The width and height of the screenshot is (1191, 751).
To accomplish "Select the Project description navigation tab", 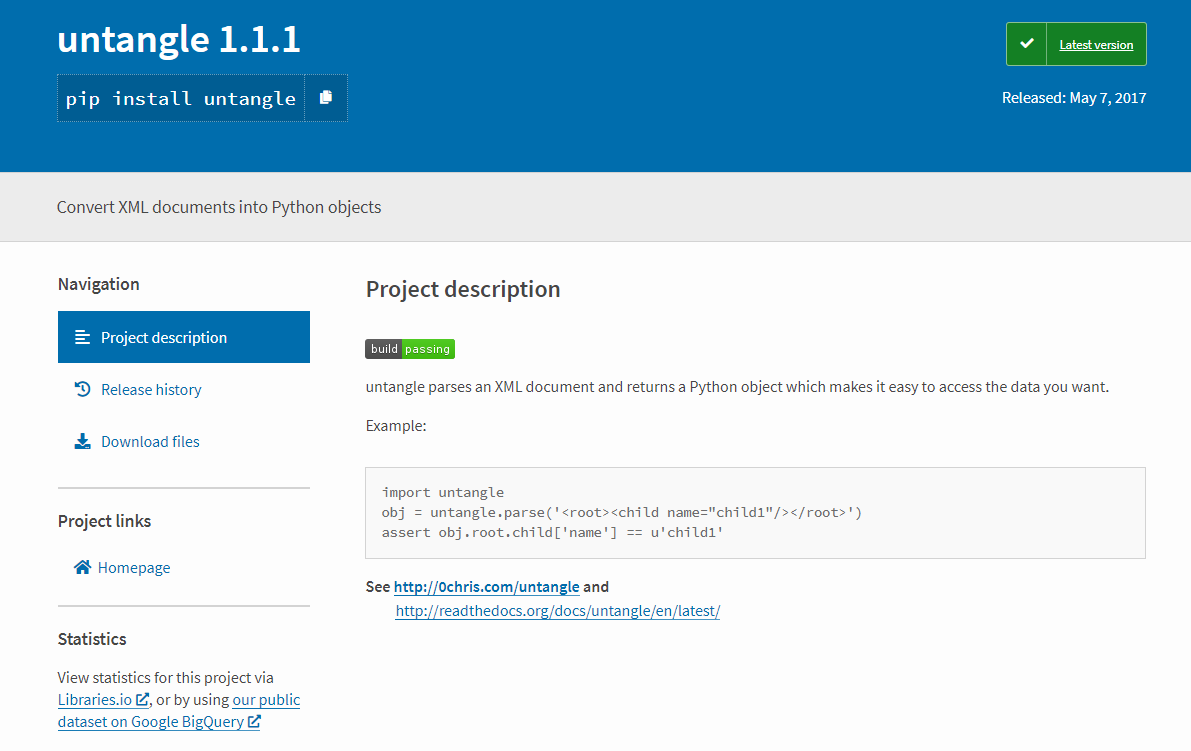I will coord(184,337).
